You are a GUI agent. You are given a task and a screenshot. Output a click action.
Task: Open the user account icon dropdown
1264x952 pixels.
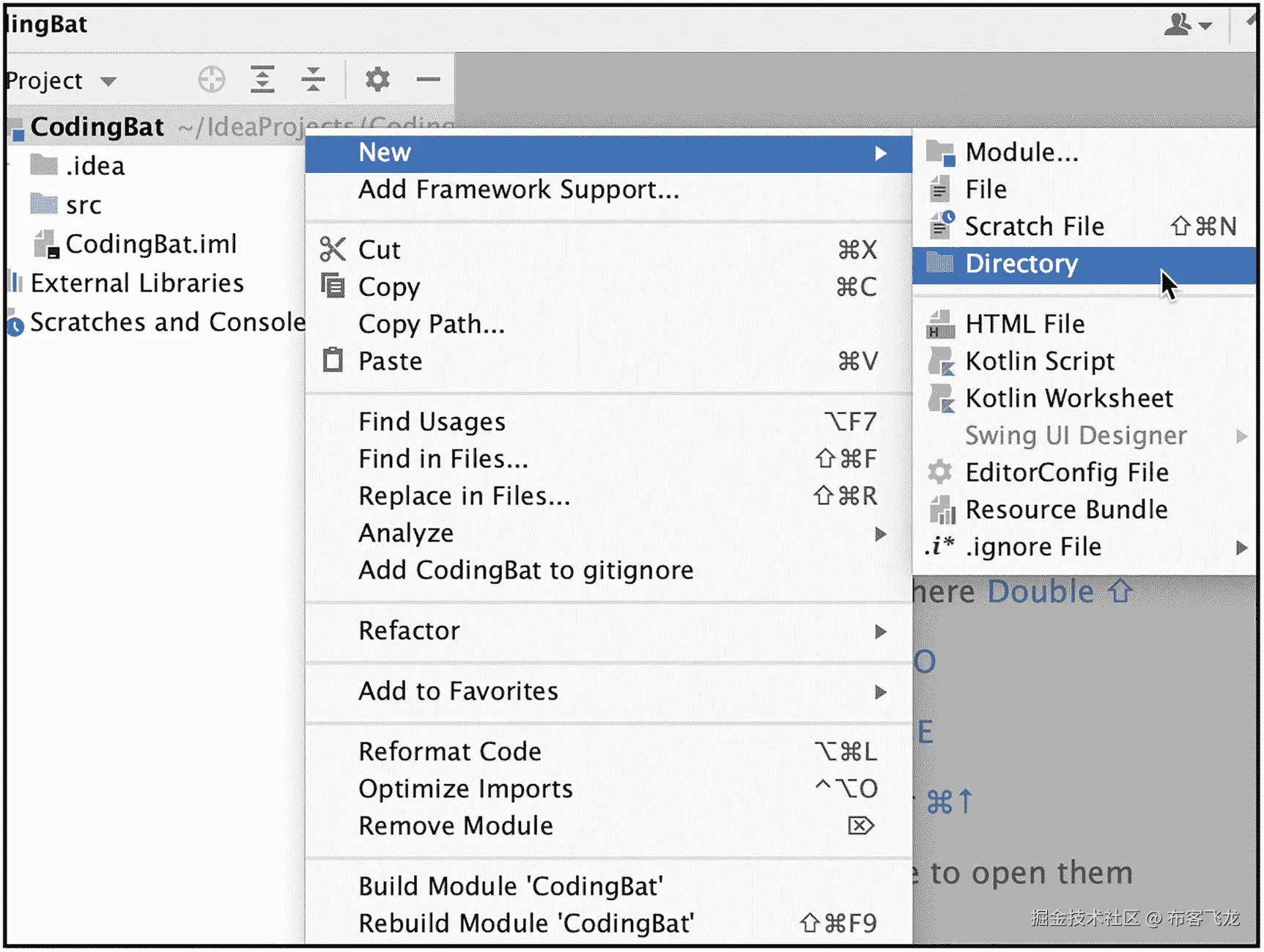click(1187, 26)
